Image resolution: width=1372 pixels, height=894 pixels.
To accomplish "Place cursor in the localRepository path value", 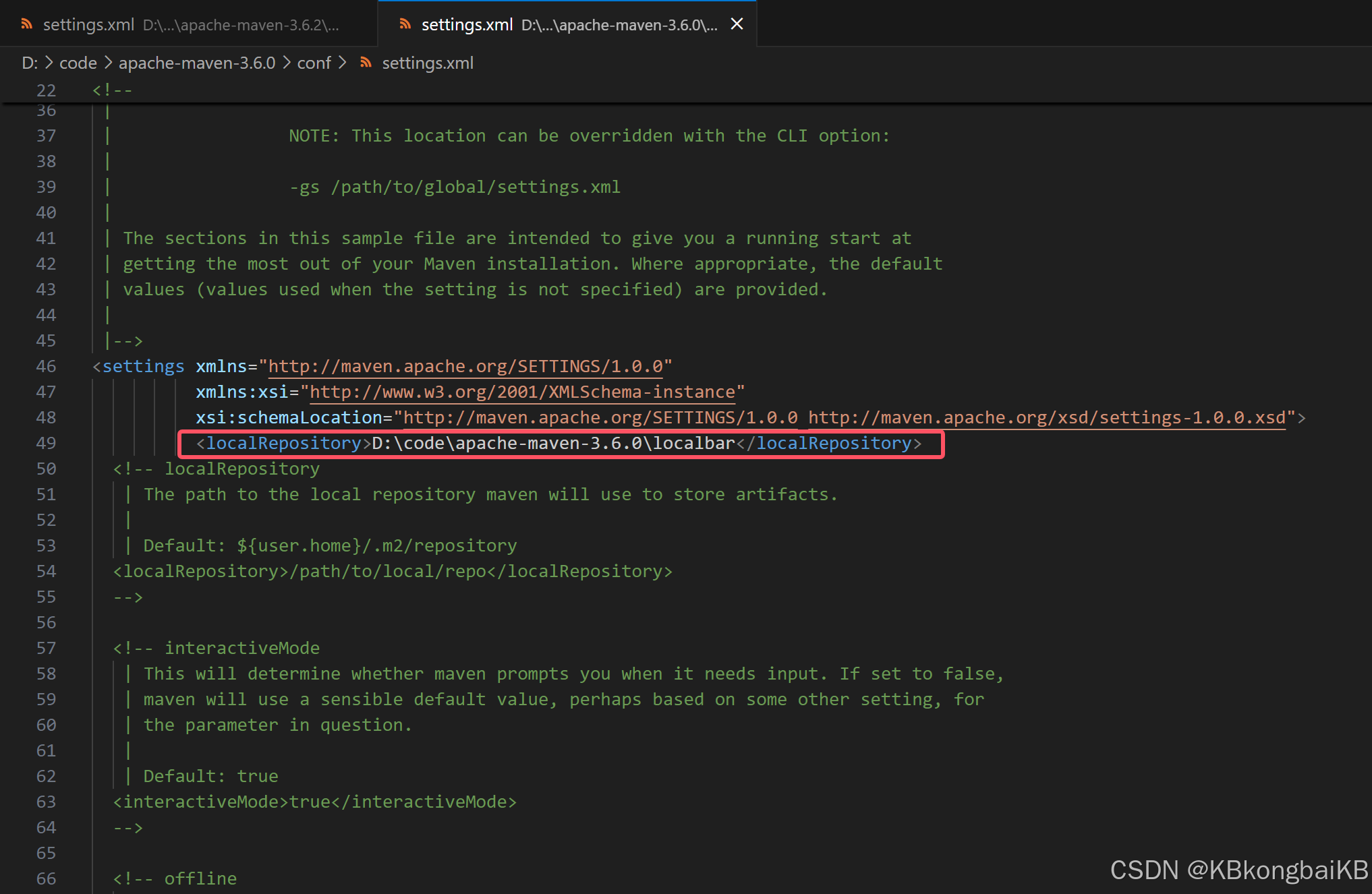I will [x=553, y=443].
